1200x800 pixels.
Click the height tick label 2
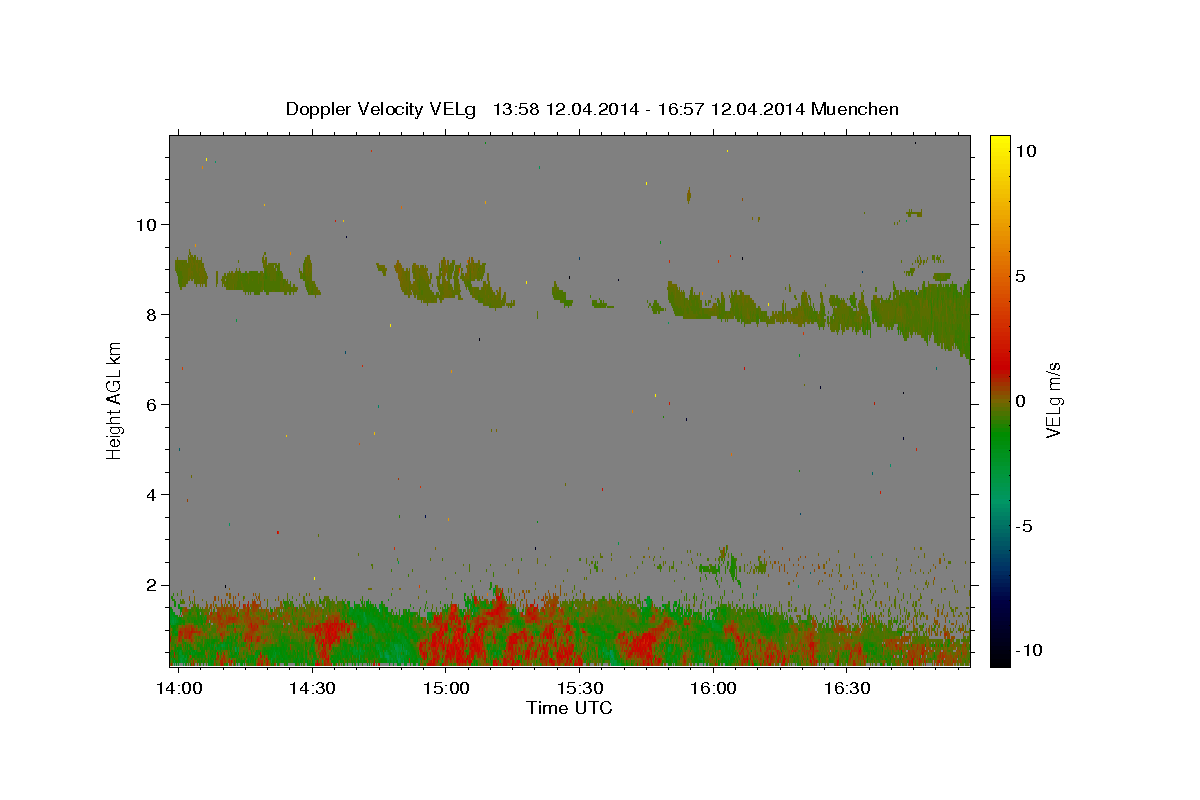point(152,585)
